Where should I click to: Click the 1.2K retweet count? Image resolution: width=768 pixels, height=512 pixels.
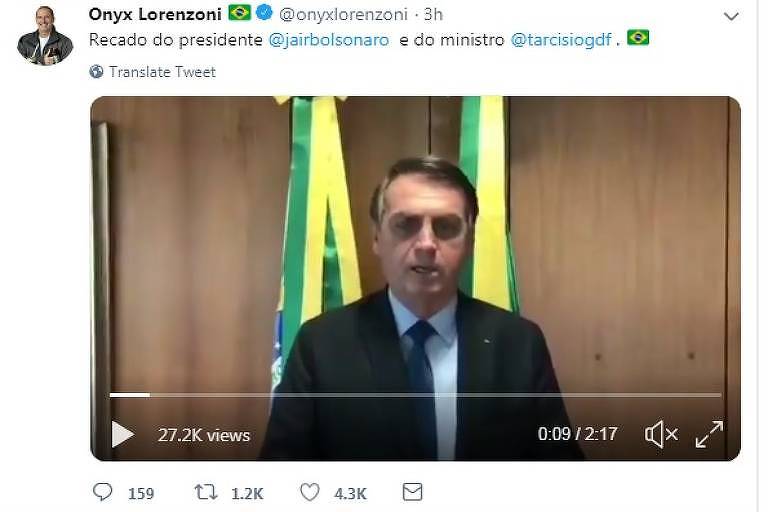point(247,493)
